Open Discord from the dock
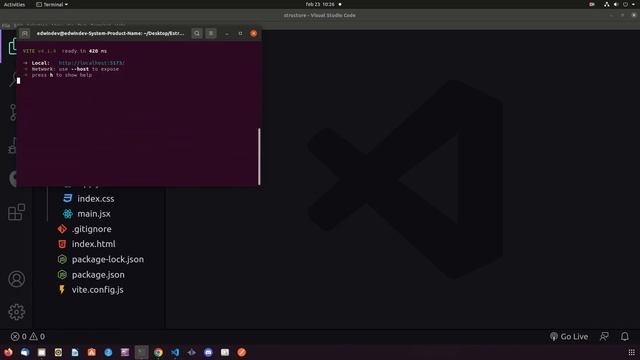640x360 pixels. point(208,352)
